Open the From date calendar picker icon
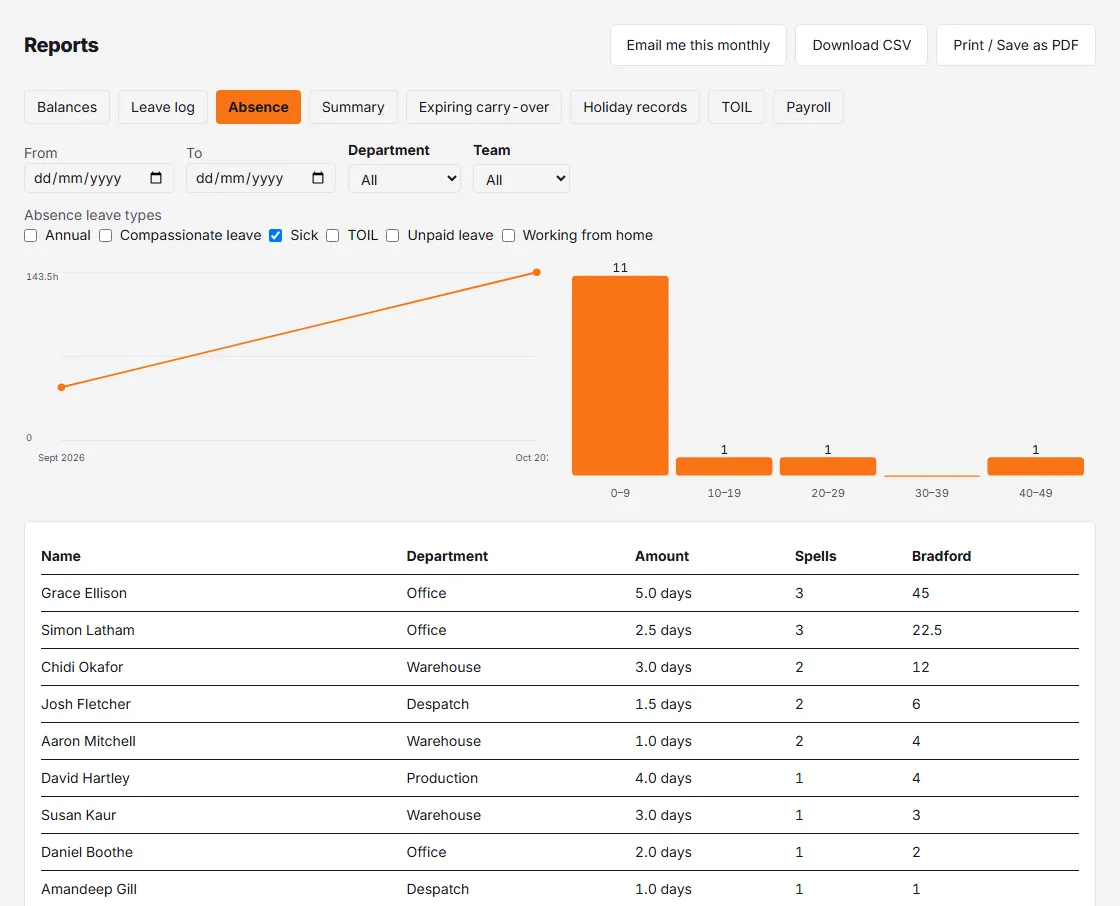The height and width of the screenshot is (906, 1120). 156,178
